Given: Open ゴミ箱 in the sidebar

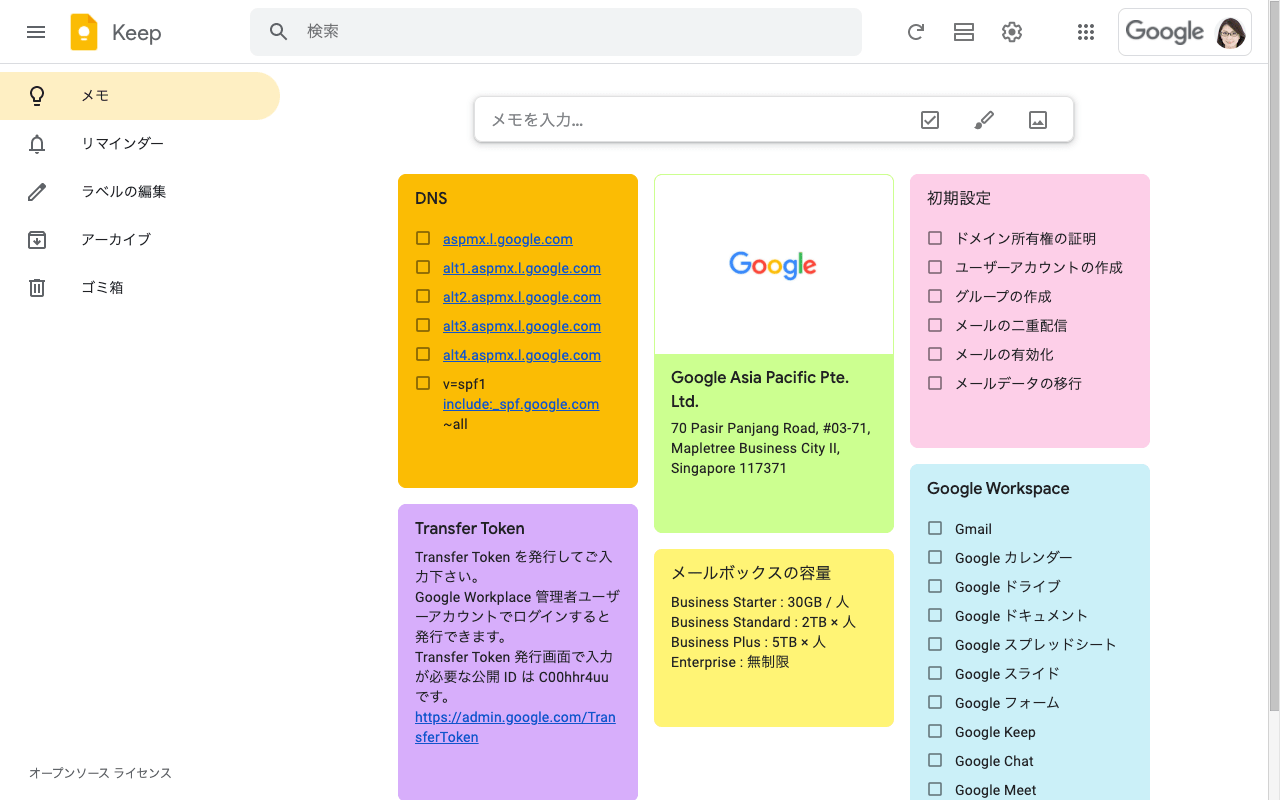Looking at the screenshot, I should 140,288.
